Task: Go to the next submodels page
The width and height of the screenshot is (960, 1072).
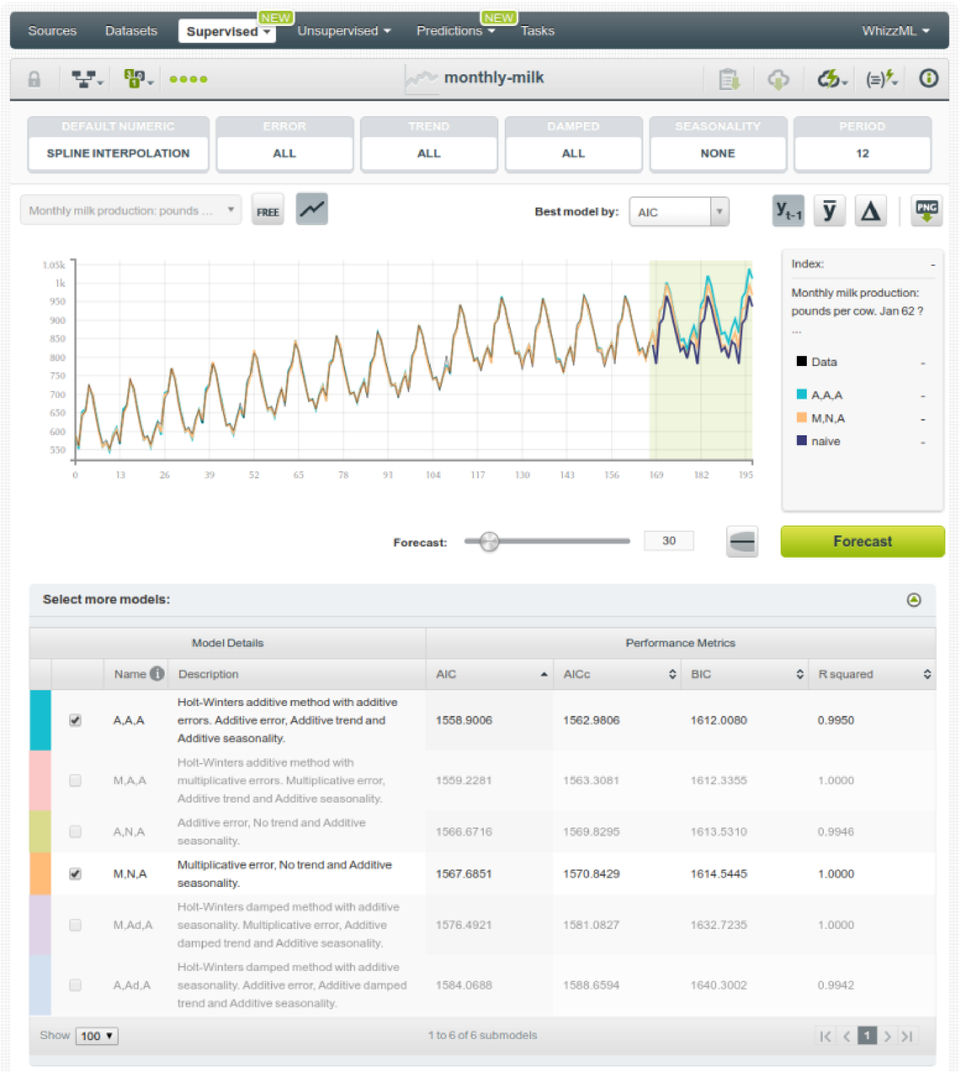Action: (887, 1036)
